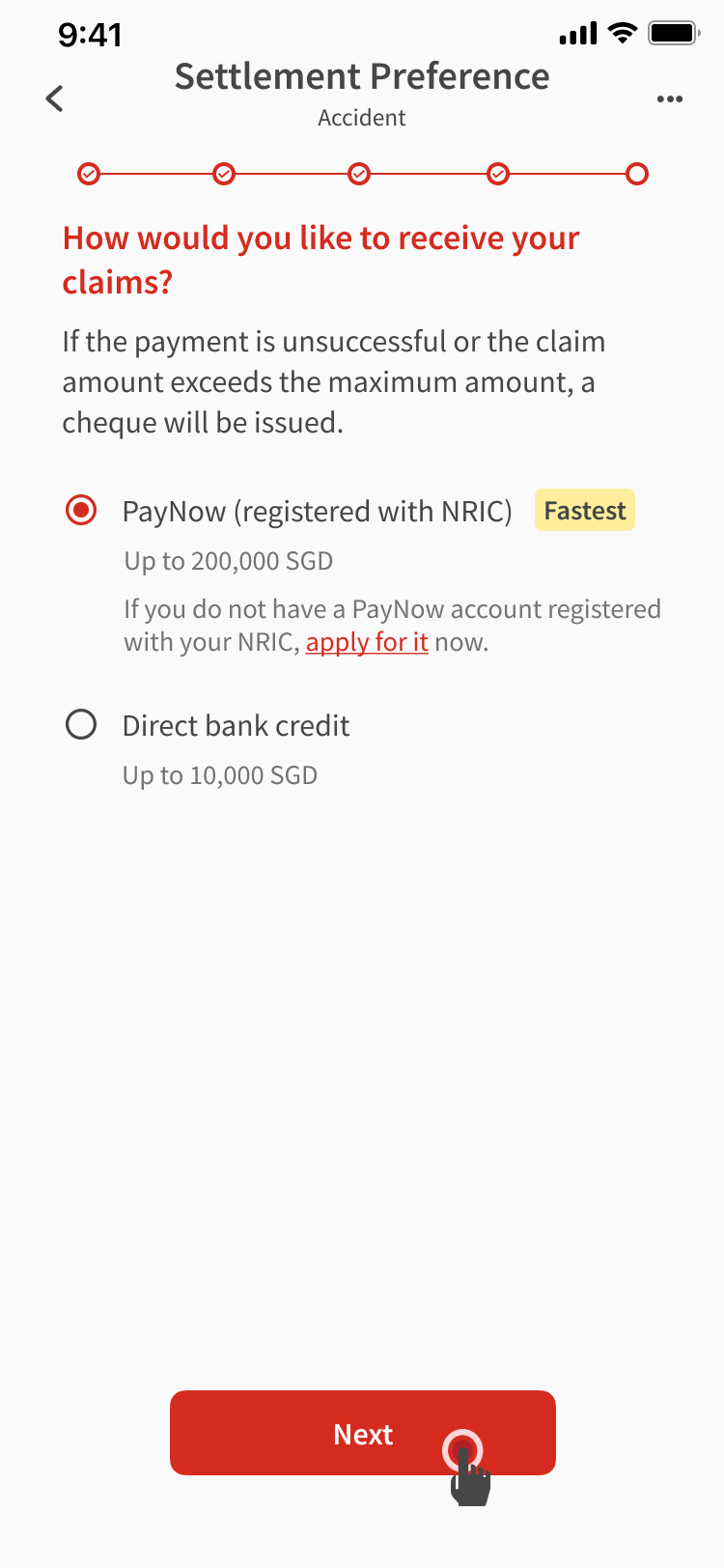Image resolution: width=724 pixels, height=1568 pixels.
Task: Tap the 'Up to 10,000 SGD' limit text
Action: 220,775
